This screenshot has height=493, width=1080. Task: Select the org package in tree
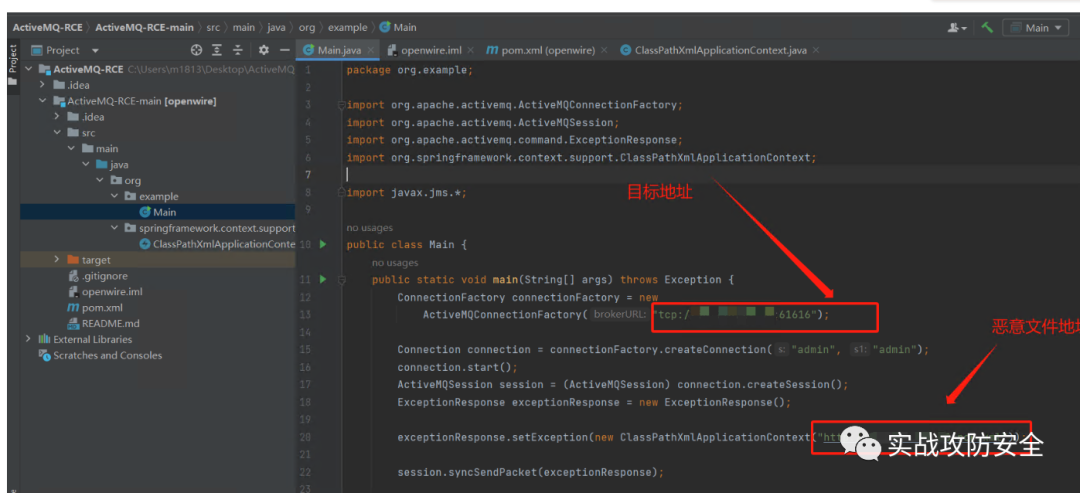pos(125,180)
